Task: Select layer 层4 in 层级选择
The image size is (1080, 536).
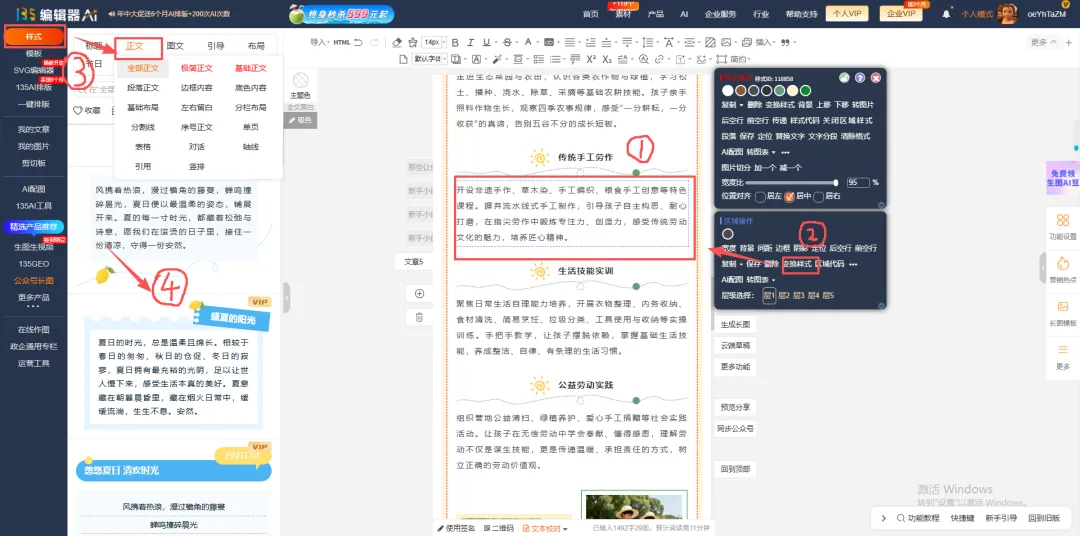Action: [x=813, y=296]
